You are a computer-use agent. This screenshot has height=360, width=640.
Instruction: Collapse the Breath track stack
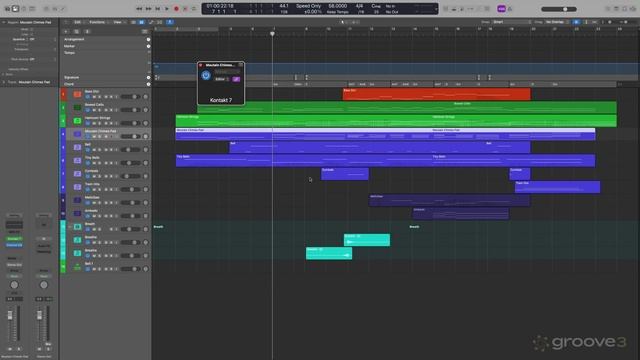pos(70,227)
